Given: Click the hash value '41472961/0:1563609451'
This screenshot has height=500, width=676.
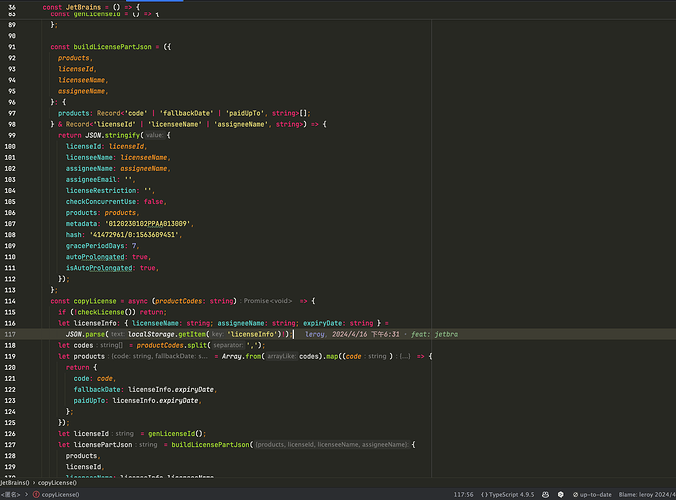Looking at the screenshot, I should (134, 234).
